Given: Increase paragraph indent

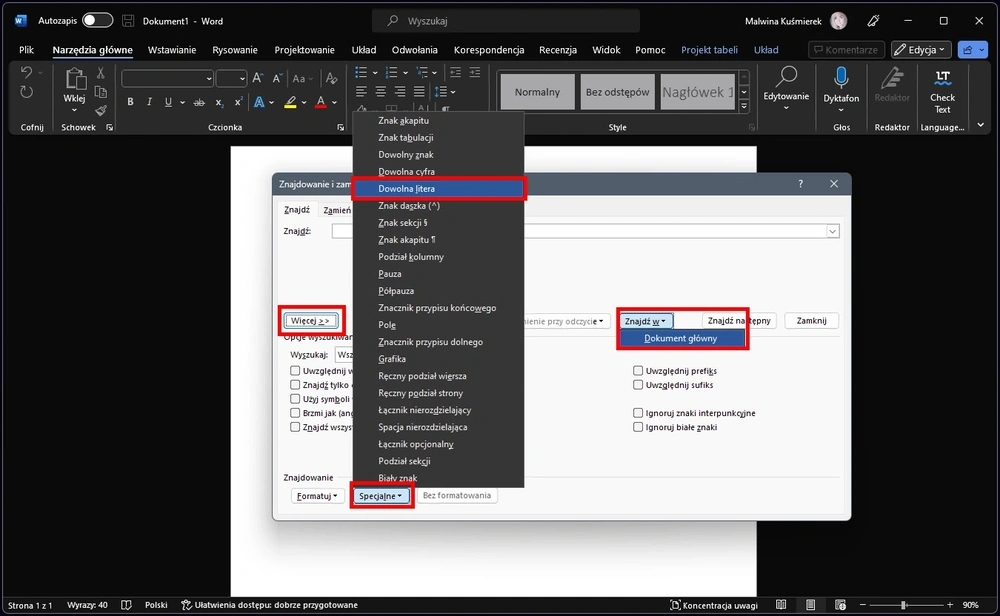Looking at the screenshot, I should point(474,73).
